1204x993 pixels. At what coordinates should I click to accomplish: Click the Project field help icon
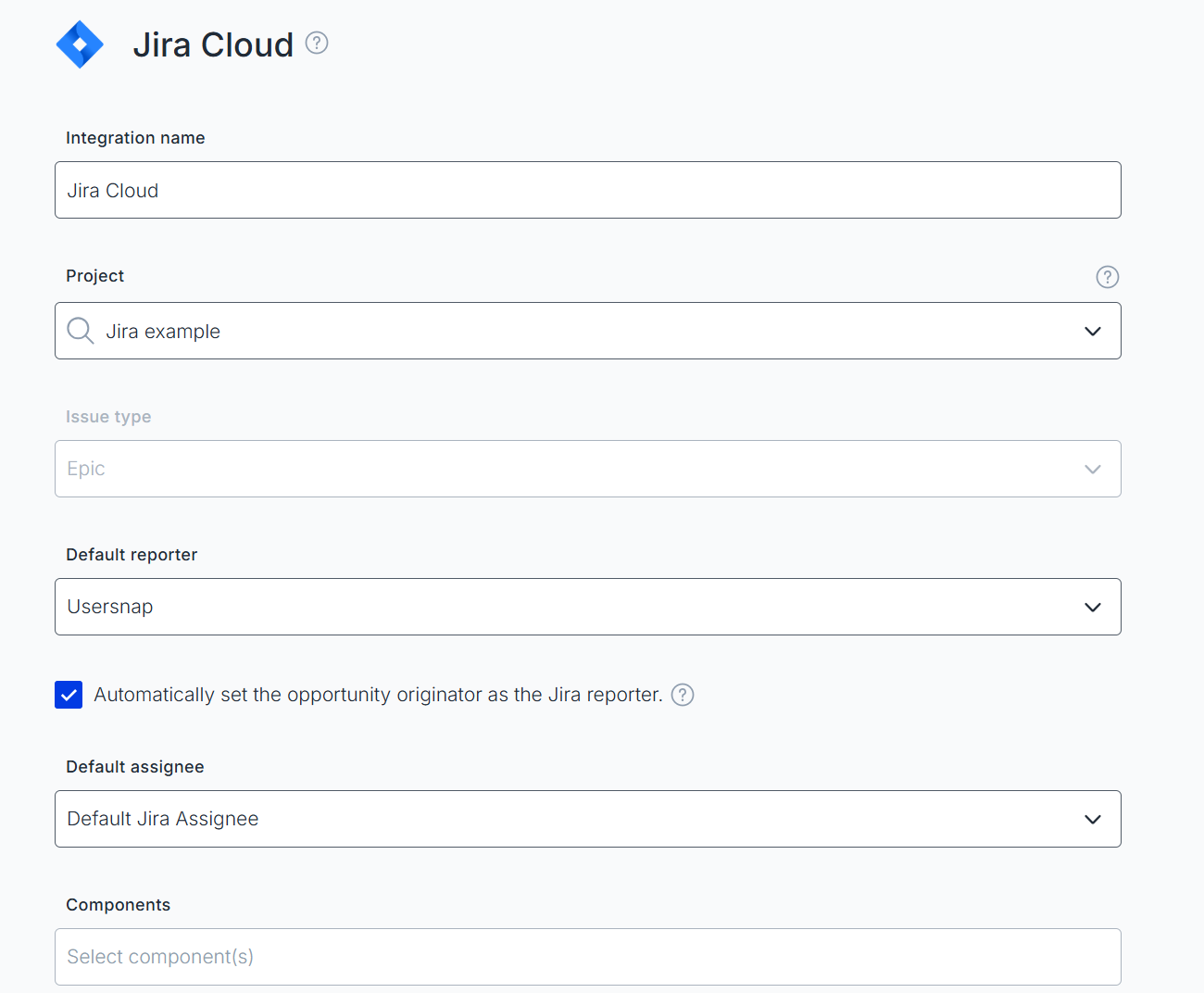[x=1107, y=277]
